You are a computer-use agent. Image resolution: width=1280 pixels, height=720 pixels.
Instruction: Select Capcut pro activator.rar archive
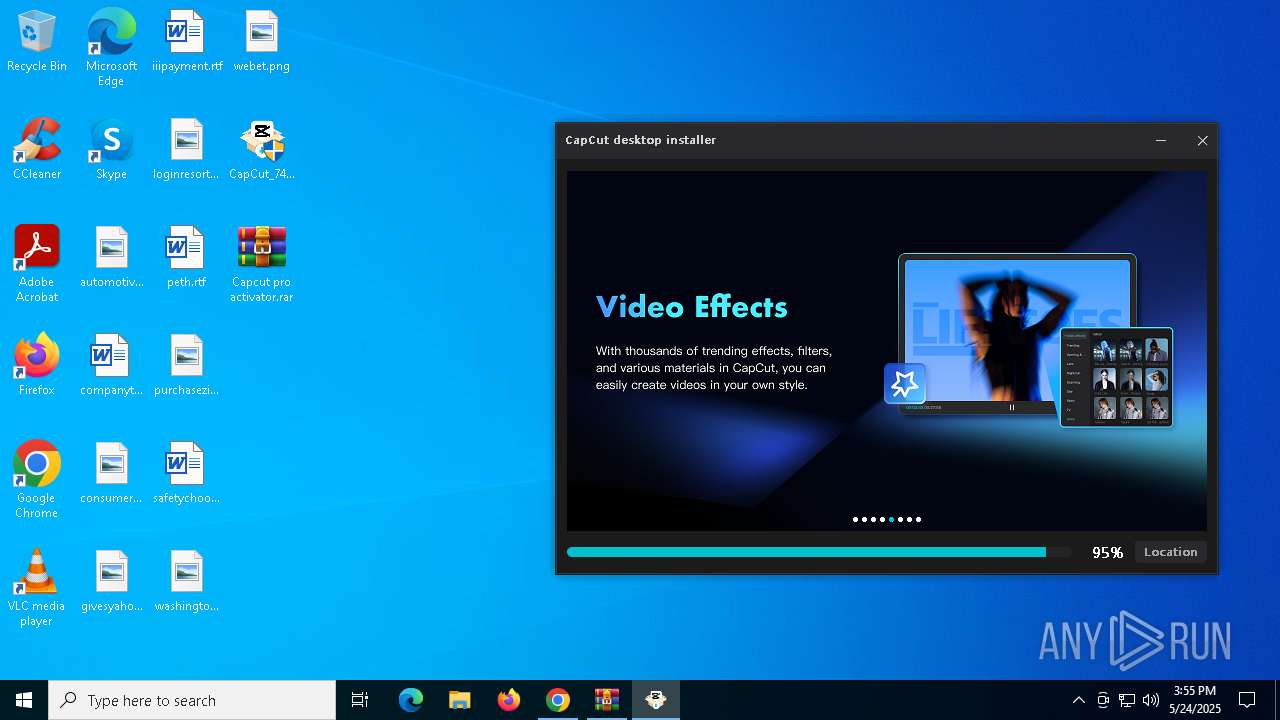pos(261,264)
